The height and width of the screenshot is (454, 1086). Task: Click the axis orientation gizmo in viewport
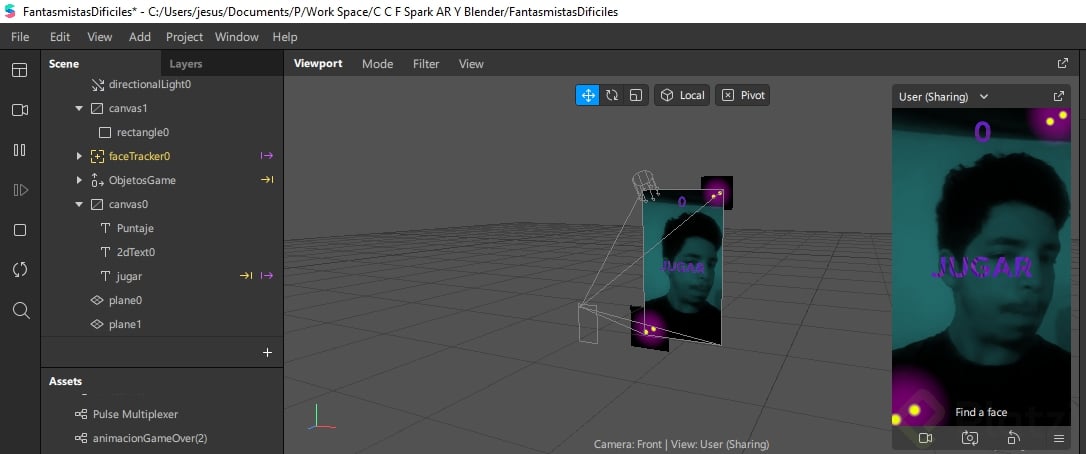tap(321, 418)
